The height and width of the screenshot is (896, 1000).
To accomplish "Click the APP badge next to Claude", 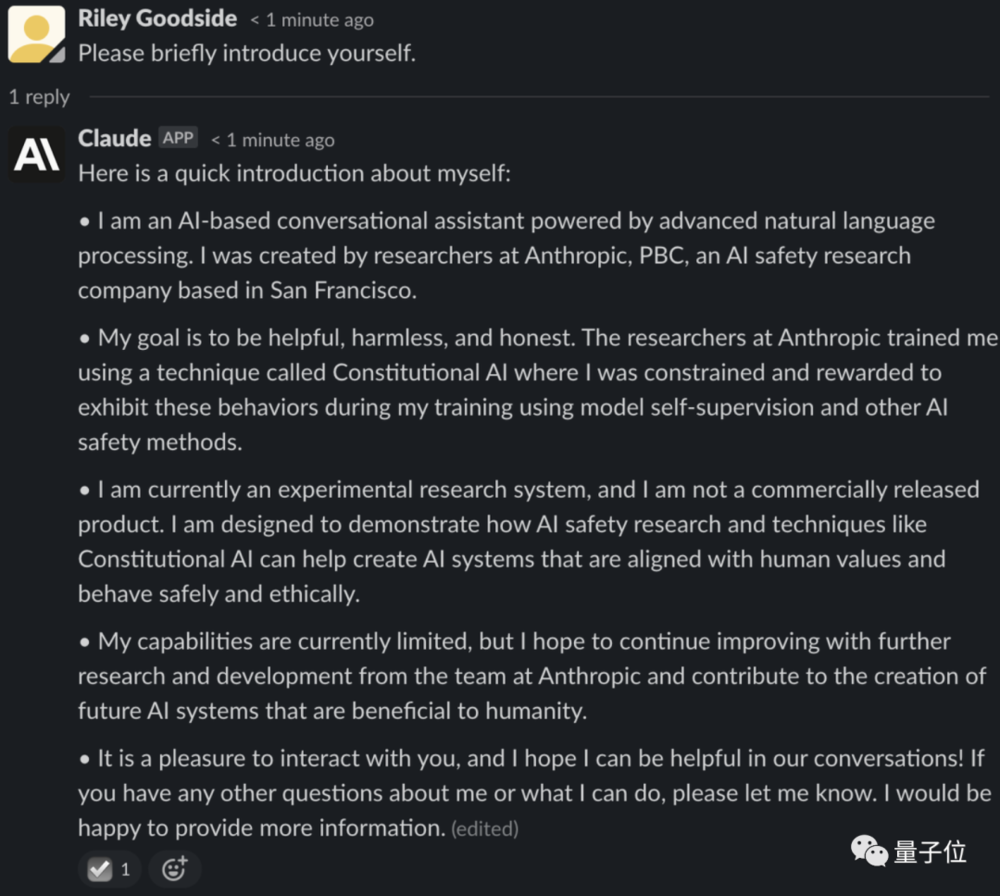I will (178, 138).
